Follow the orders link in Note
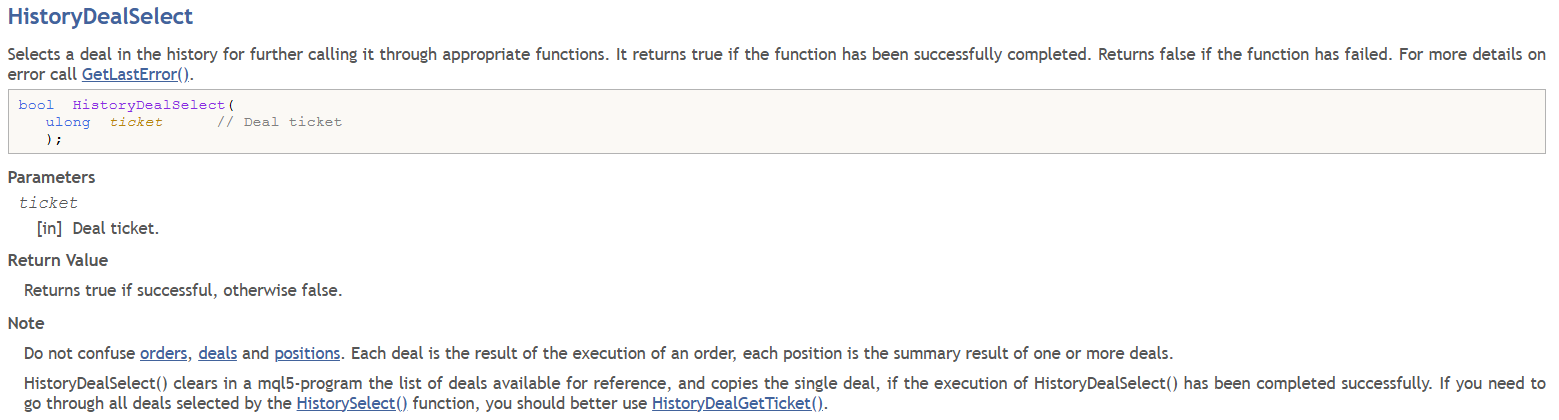Viewport: 1559px width, 420px height. [165, 353]
